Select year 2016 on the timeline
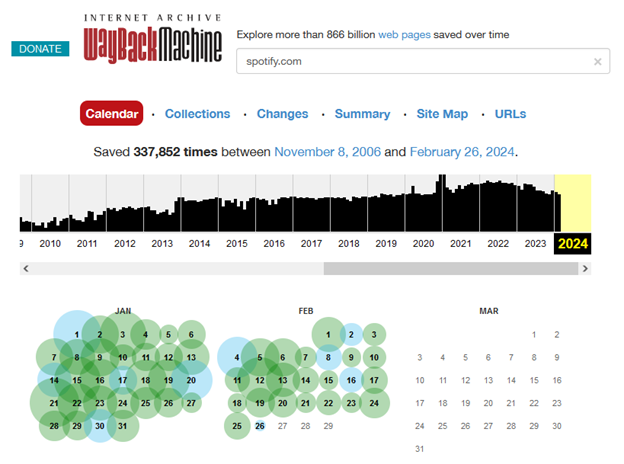 (274, 244)
